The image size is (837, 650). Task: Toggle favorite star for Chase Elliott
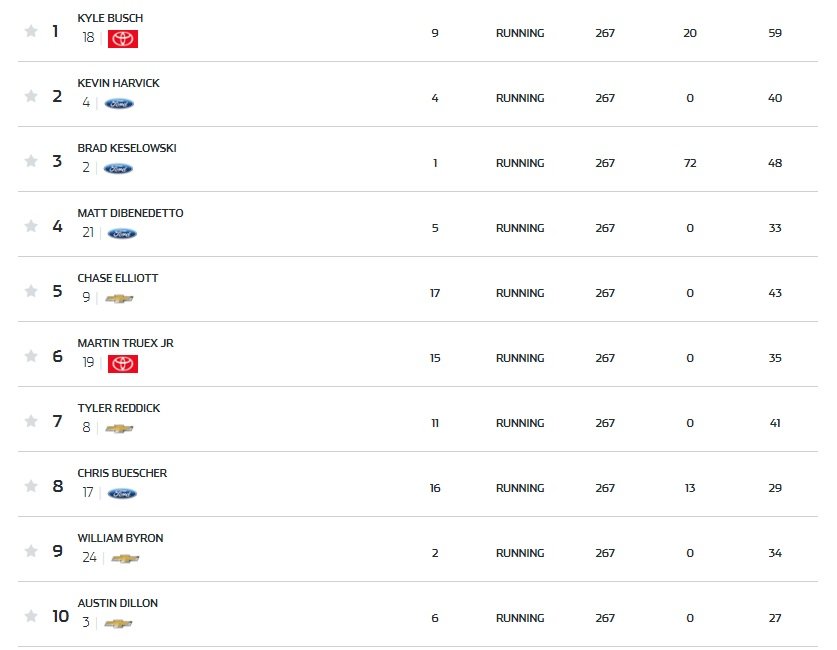31,291
